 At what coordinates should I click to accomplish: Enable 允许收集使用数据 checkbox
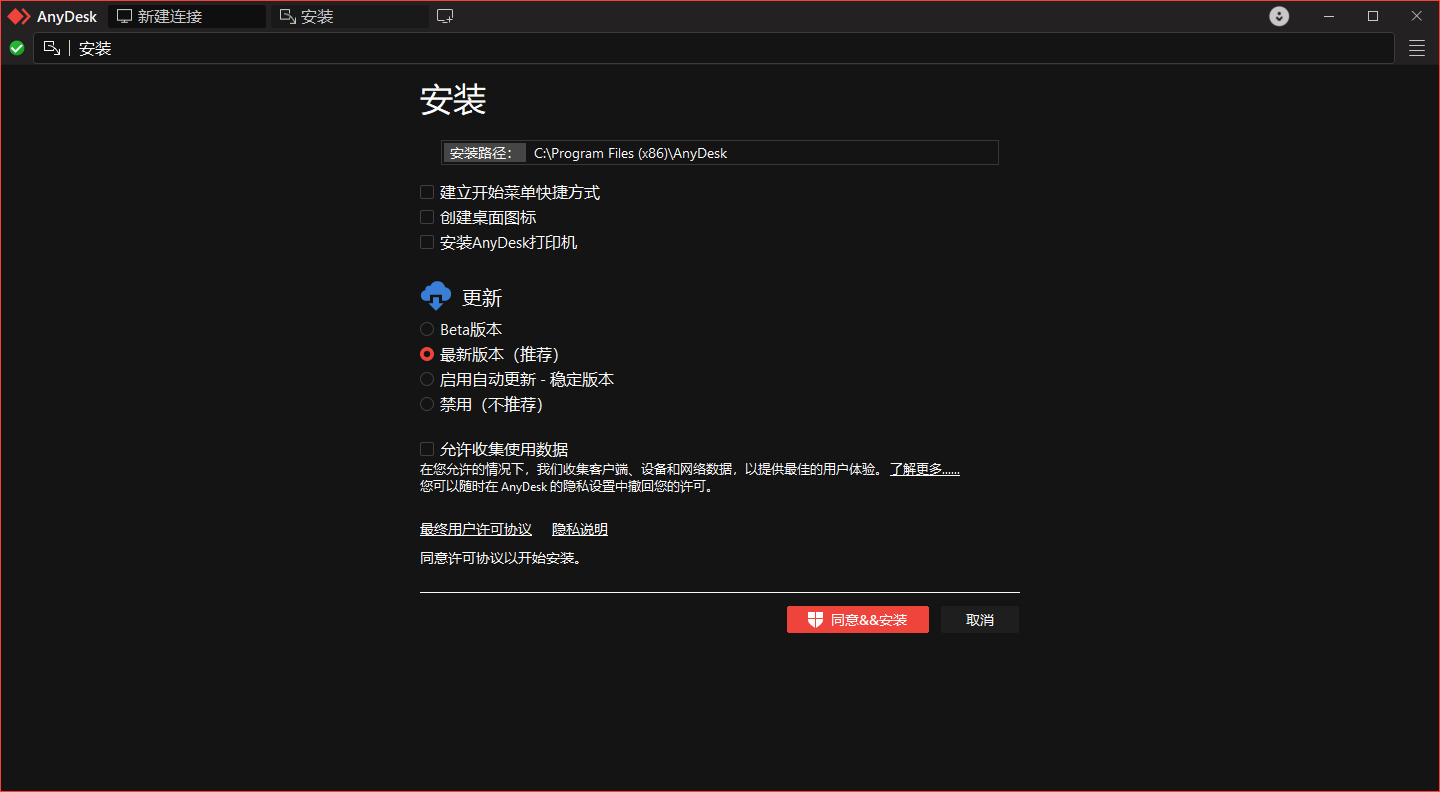point(427,449)
